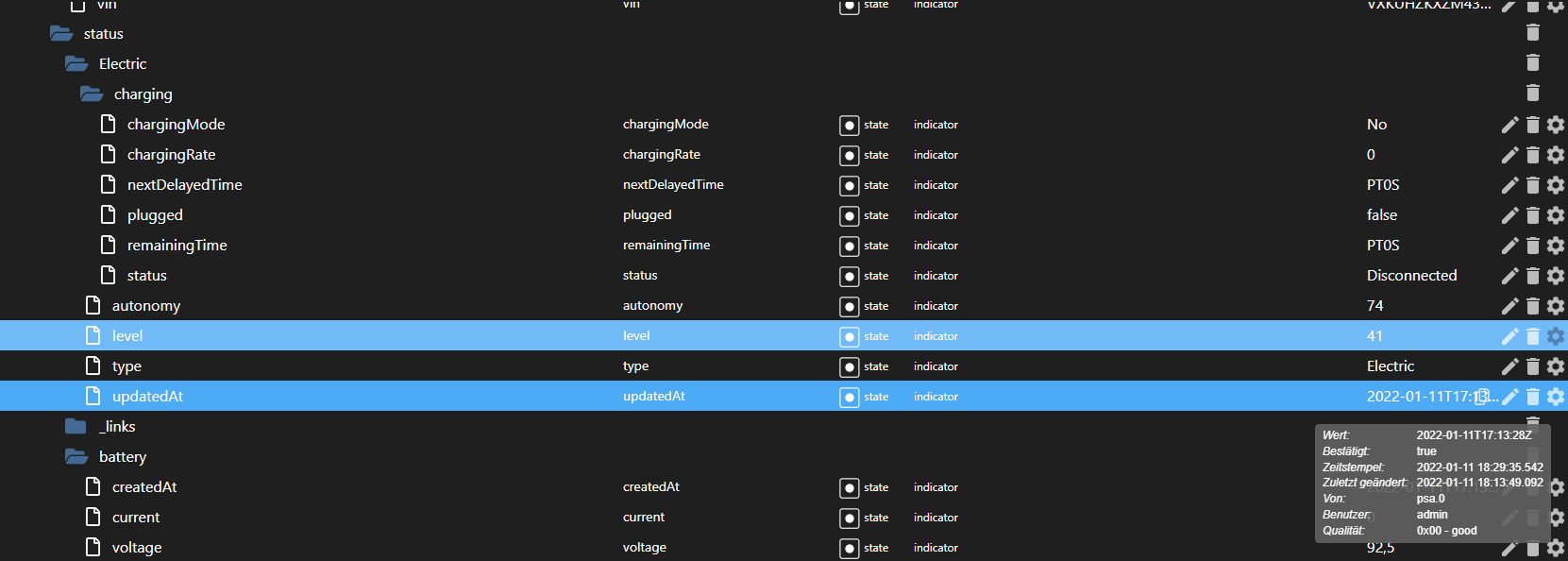
Task: Collapse the Electric folder
Action: 77,64
